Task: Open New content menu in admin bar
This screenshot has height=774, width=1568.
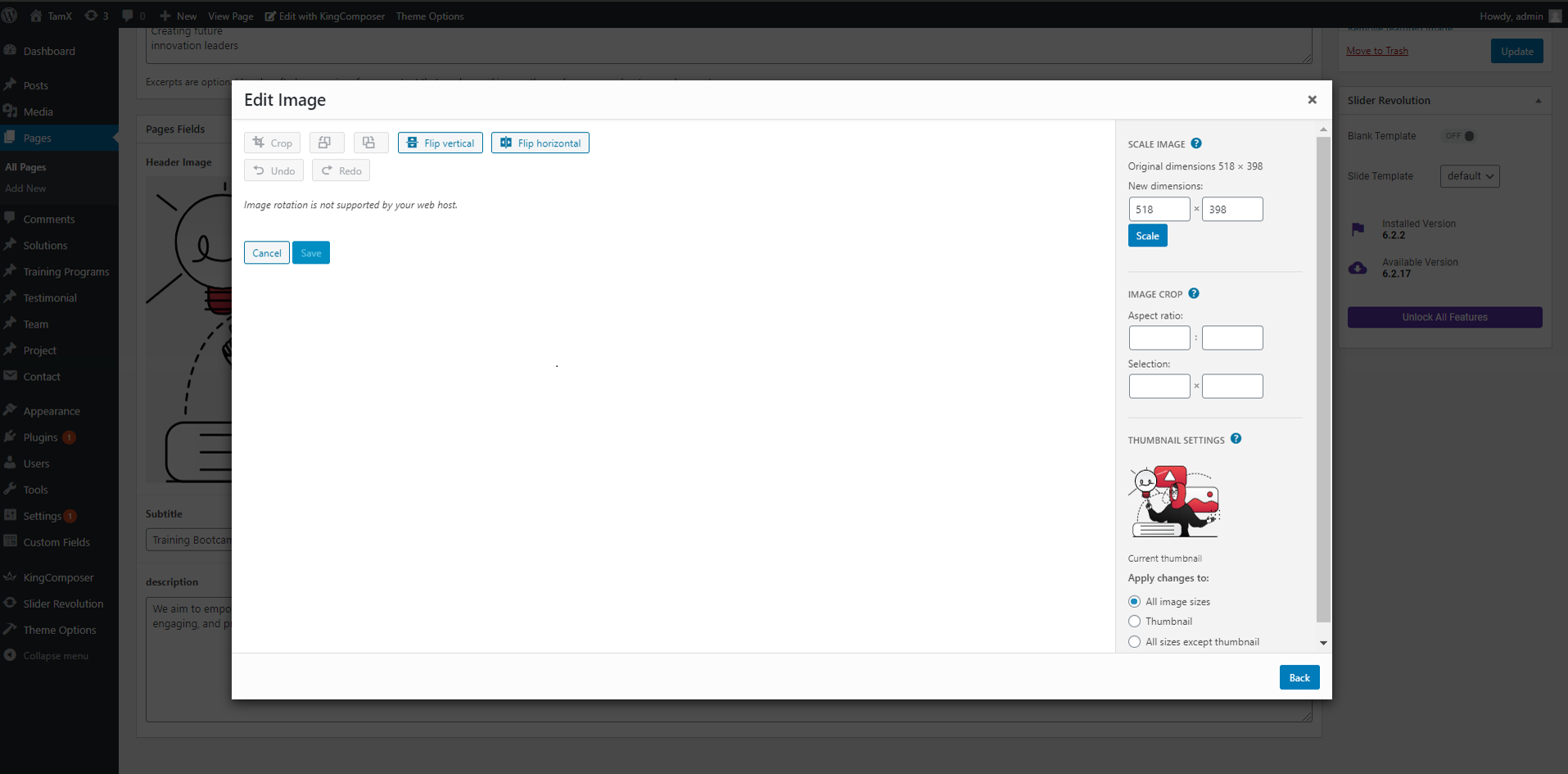Action: [178, 16]
